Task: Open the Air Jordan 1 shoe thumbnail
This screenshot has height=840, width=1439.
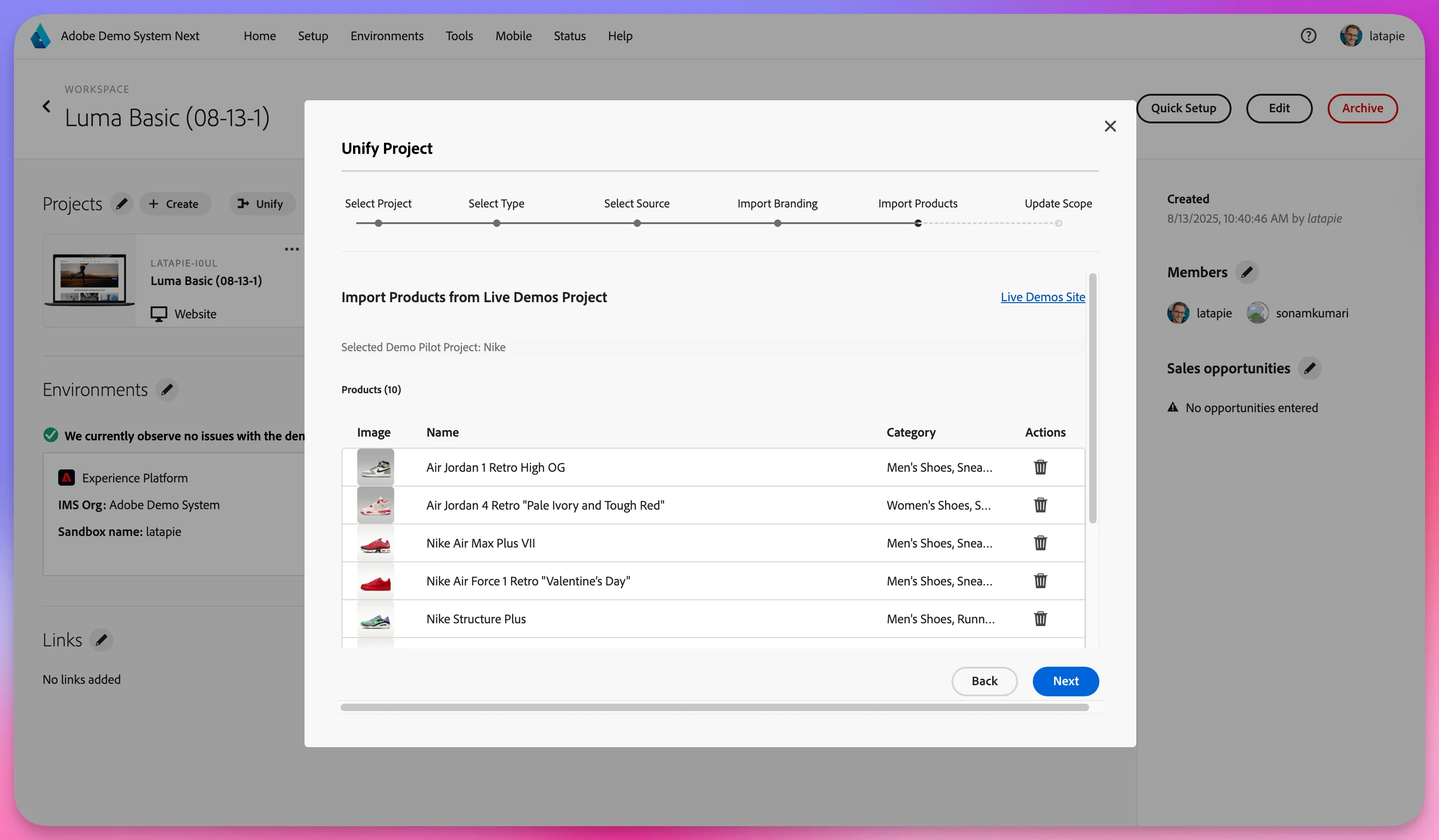Action: 375,467
